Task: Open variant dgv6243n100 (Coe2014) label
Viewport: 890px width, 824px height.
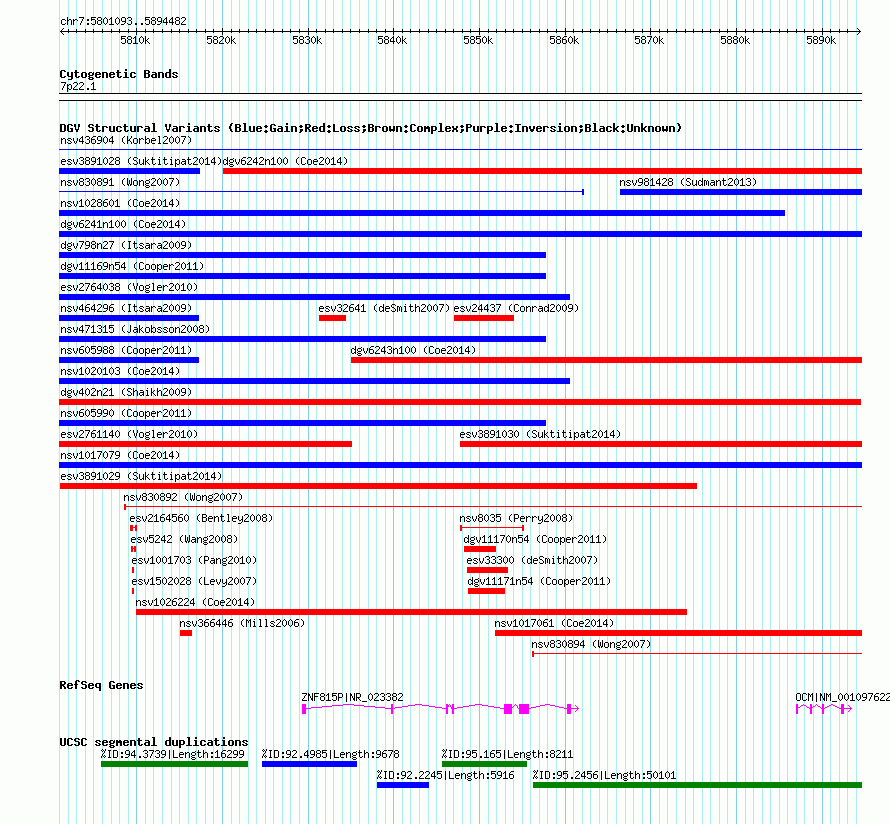Action: (413, 350)
